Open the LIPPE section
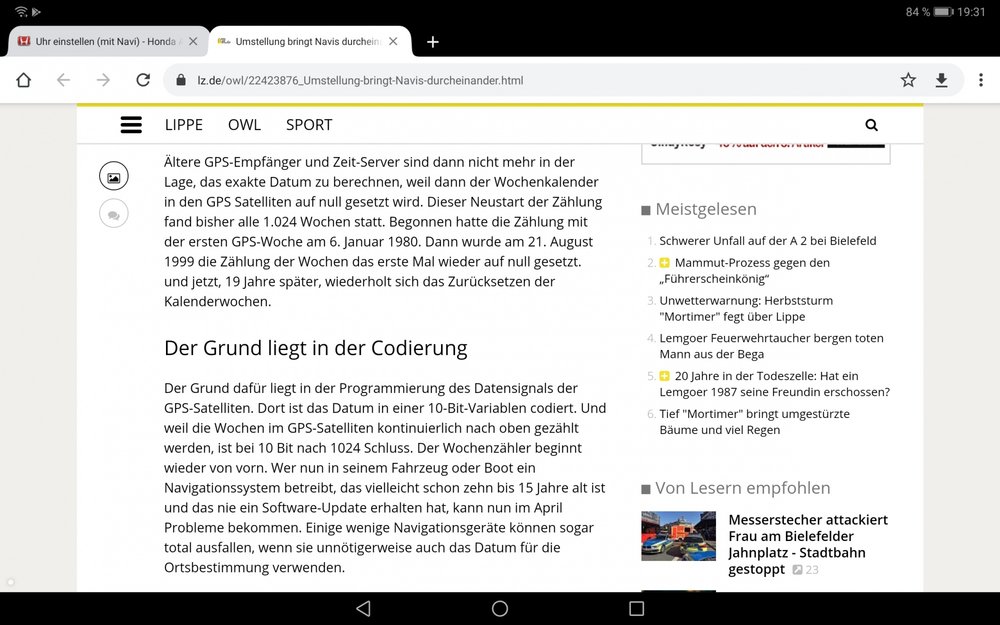Viewport: 1000px width, 625px height. pyautogui.click(x=184, y=125)
